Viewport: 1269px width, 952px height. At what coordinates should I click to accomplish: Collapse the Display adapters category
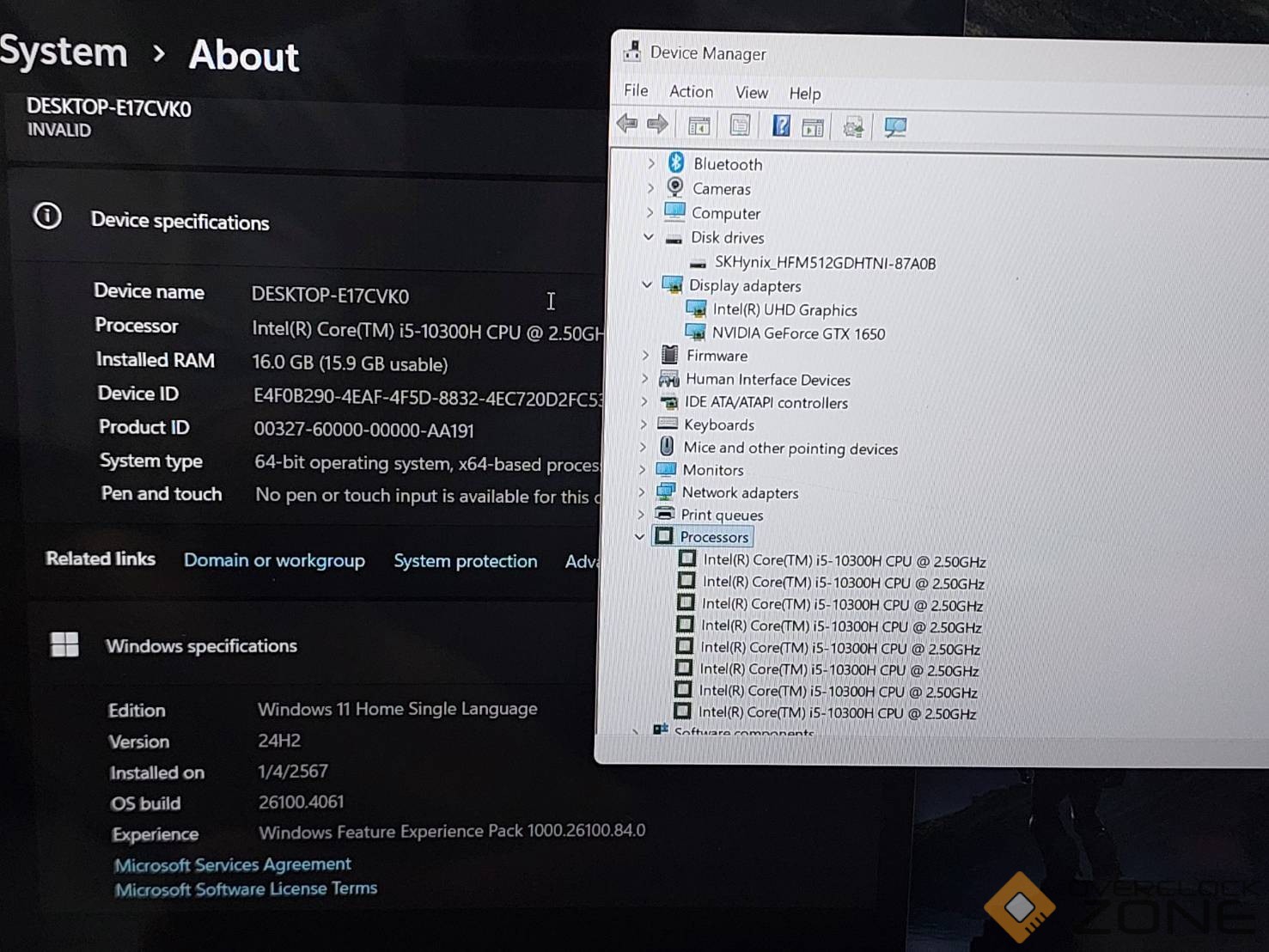point(647,285)
